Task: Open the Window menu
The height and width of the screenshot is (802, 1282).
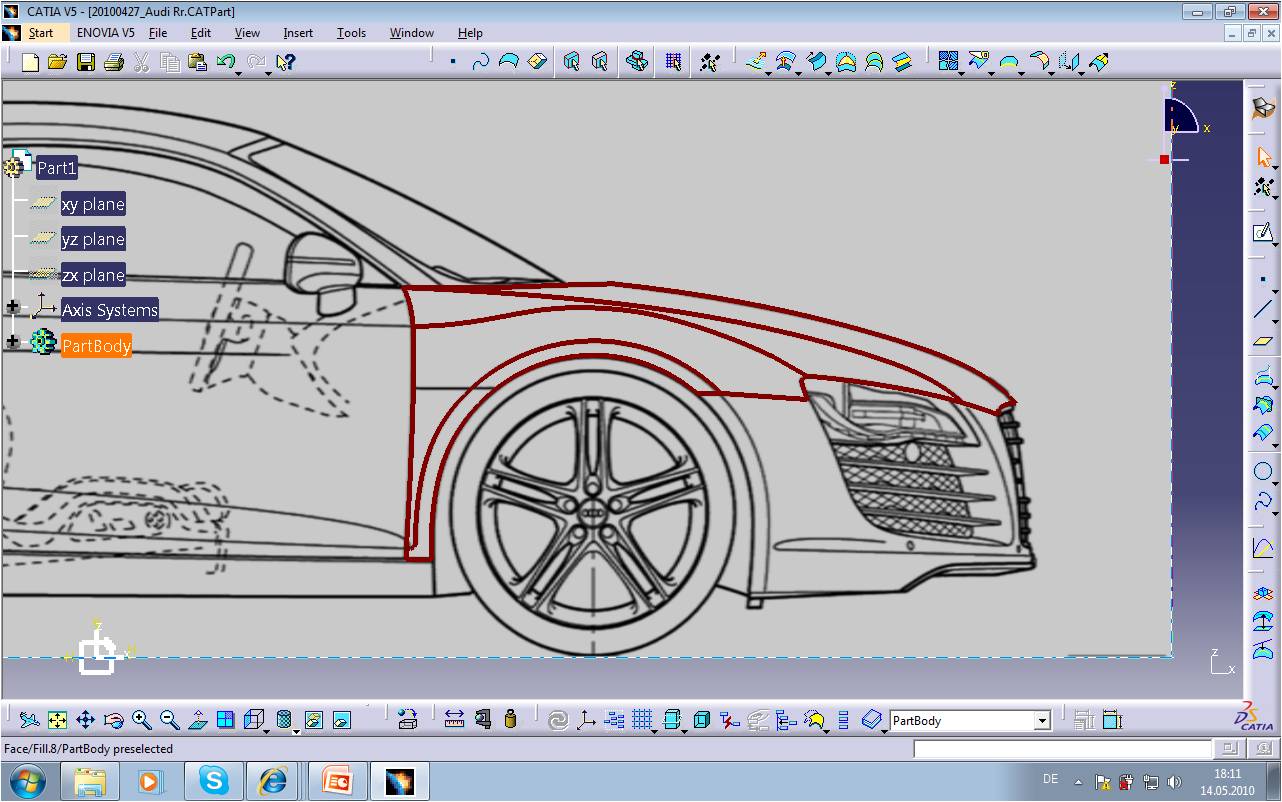Action: tap(412, 33)
